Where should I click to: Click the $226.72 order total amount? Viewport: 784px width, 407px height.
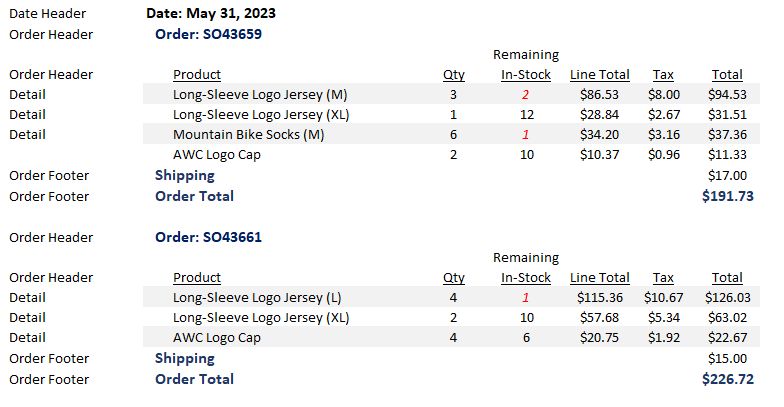coord(728,379)
